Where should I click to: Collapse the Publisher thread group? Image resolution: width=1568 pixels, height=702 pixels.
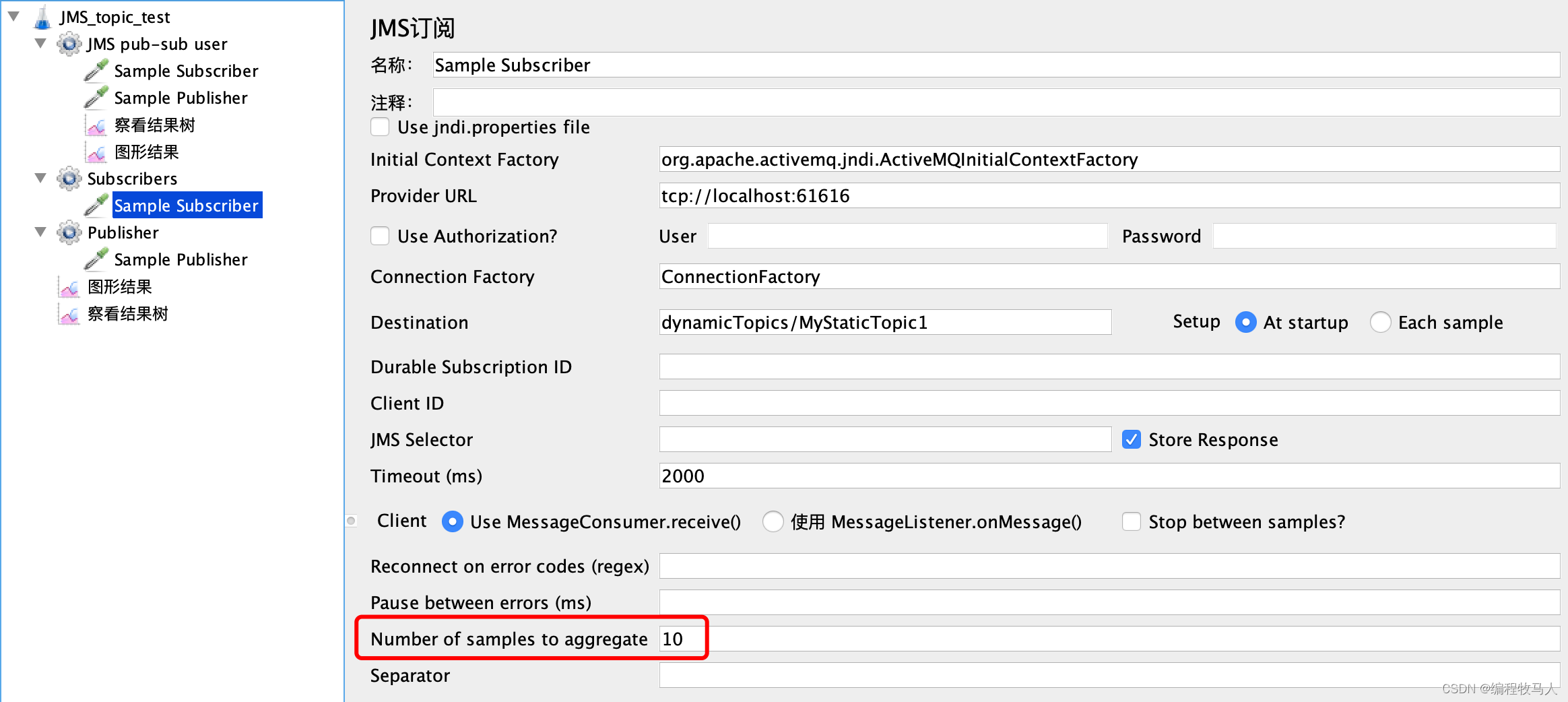[40, 232]
